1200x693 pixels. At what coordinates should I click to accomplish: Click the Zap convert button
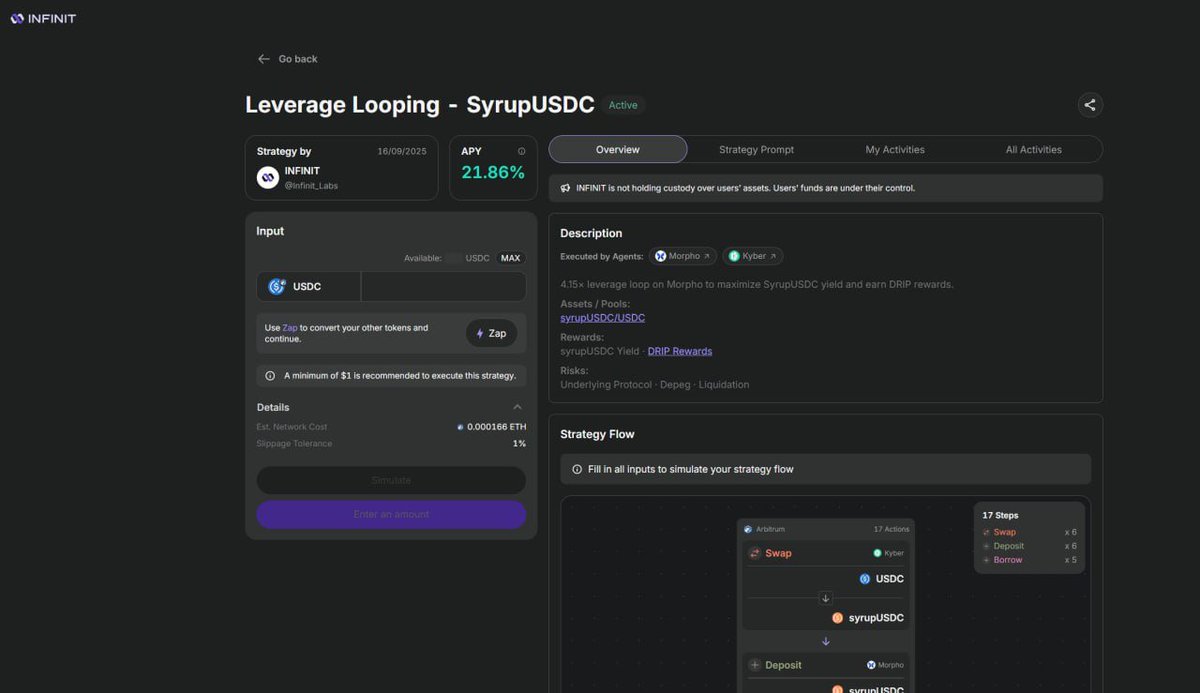pos(491,334)
